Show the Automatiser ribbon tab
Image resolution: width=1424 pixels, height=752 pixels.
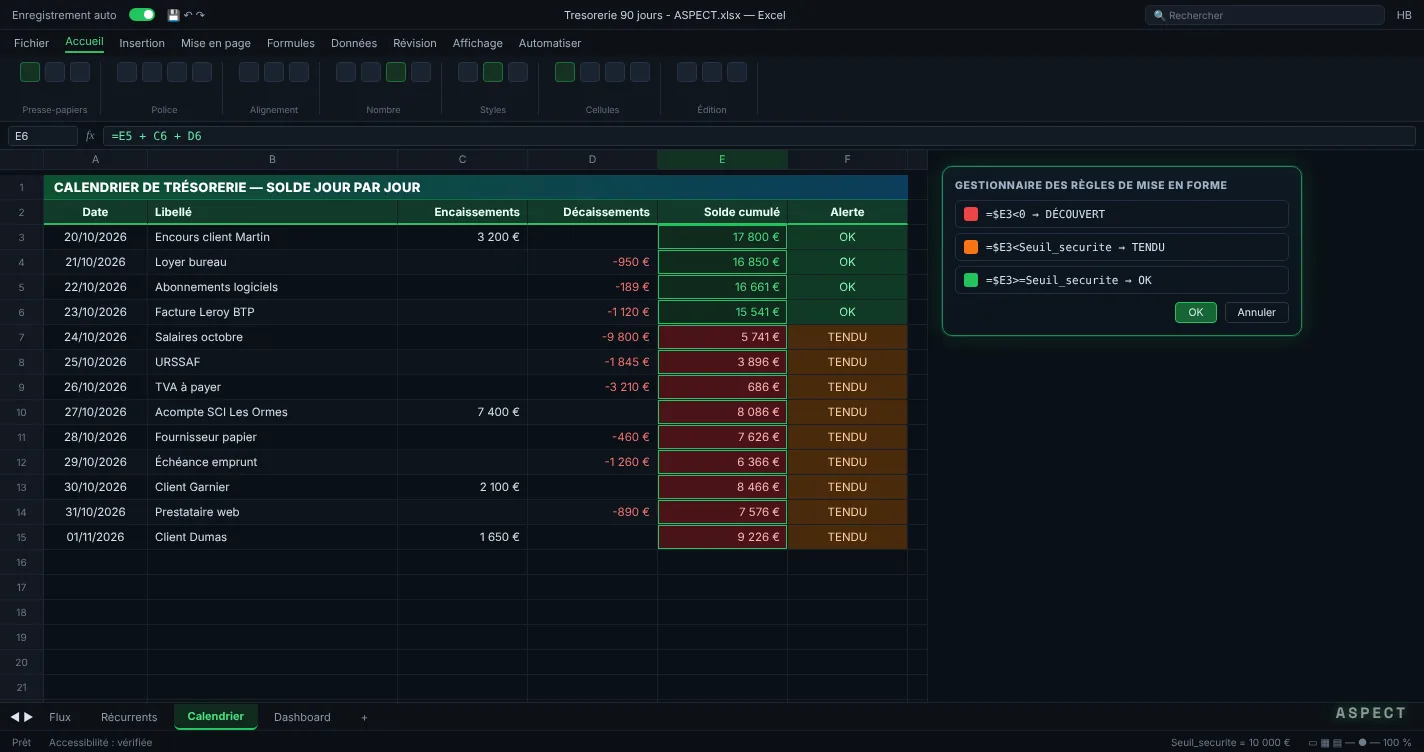(x=550, y=43)
